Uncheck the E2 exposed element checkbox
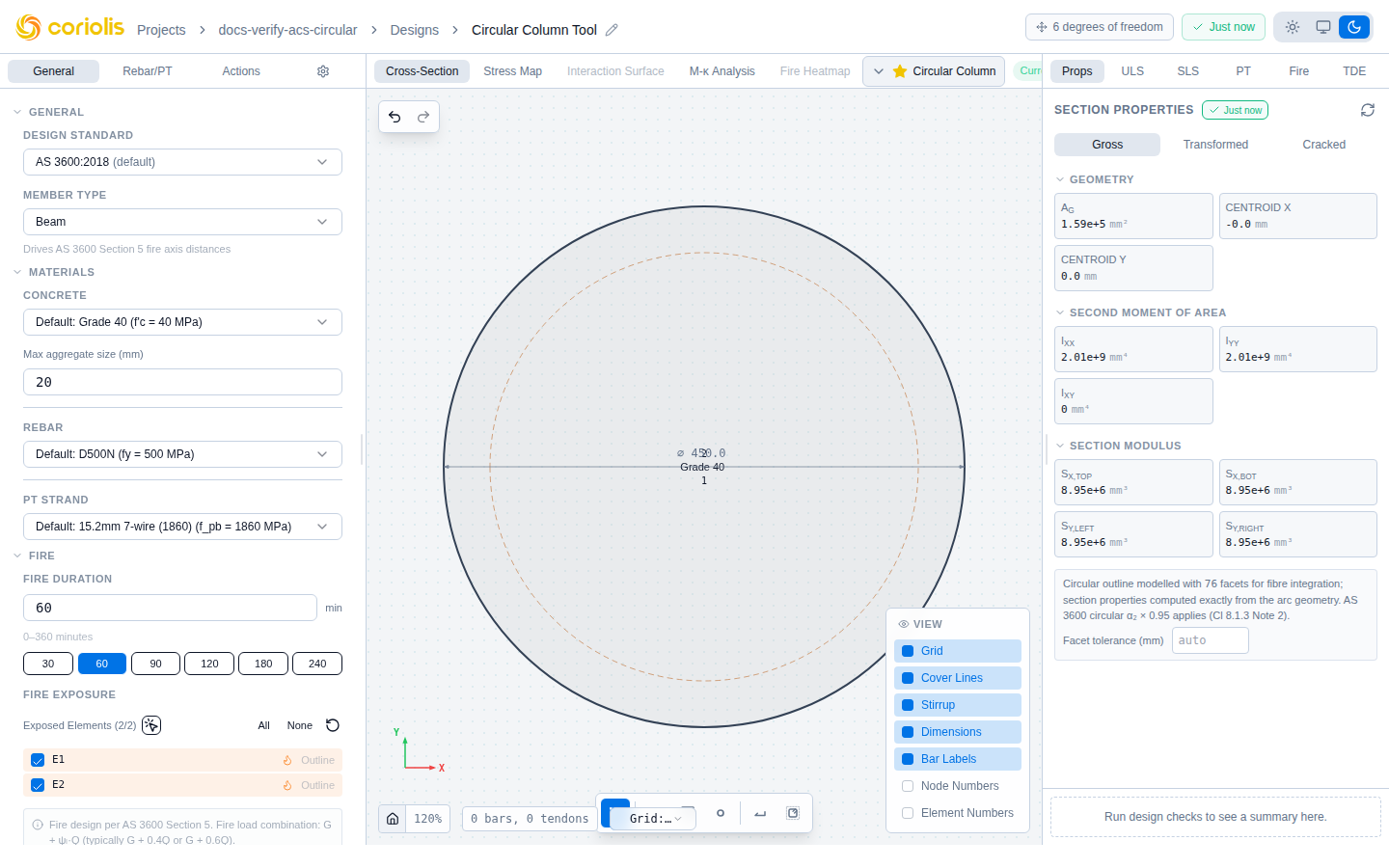 coord(38,785)
